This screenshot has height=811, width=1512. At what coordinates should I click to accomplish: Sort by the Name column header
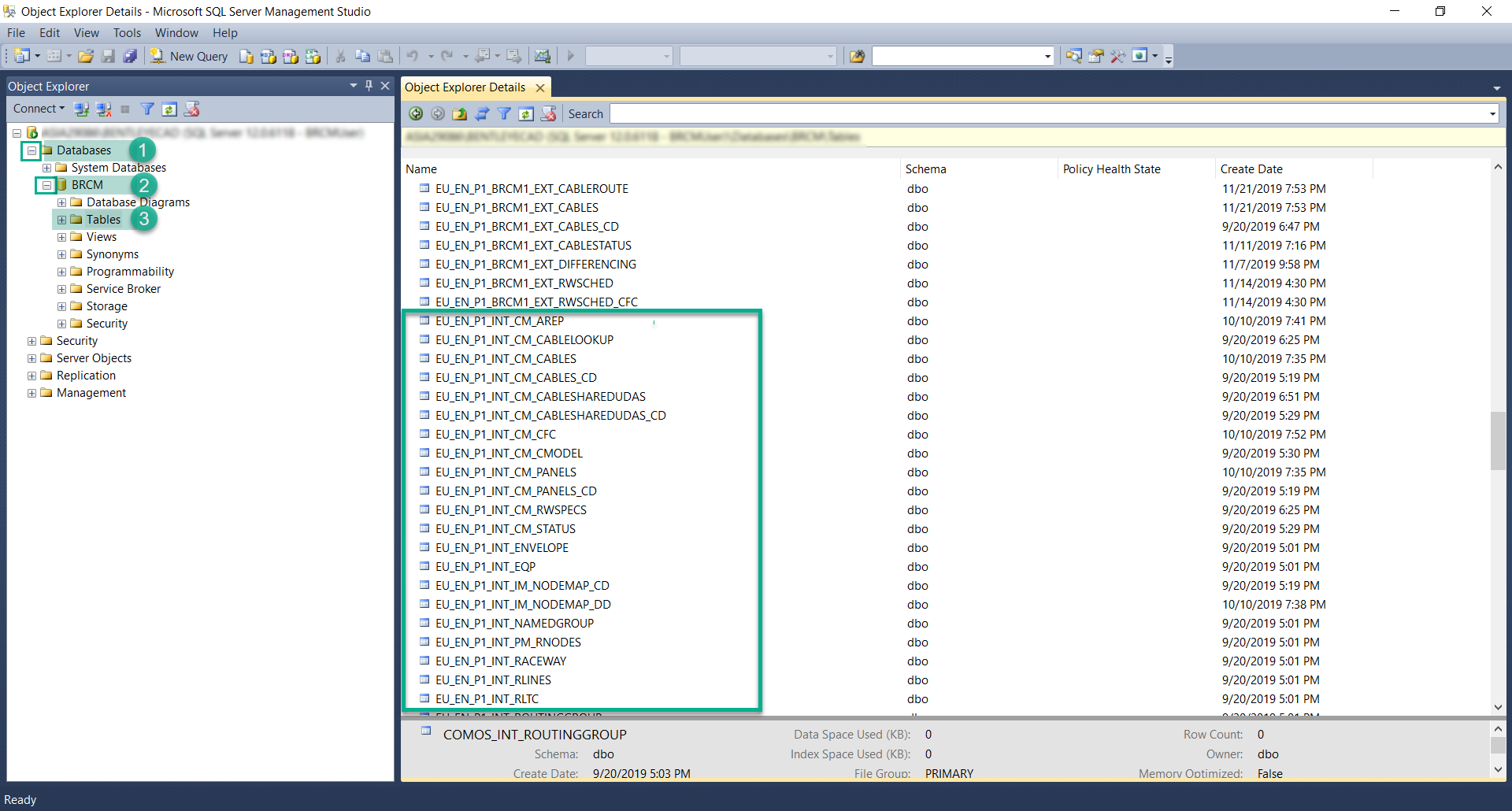(x=650, y=169)
